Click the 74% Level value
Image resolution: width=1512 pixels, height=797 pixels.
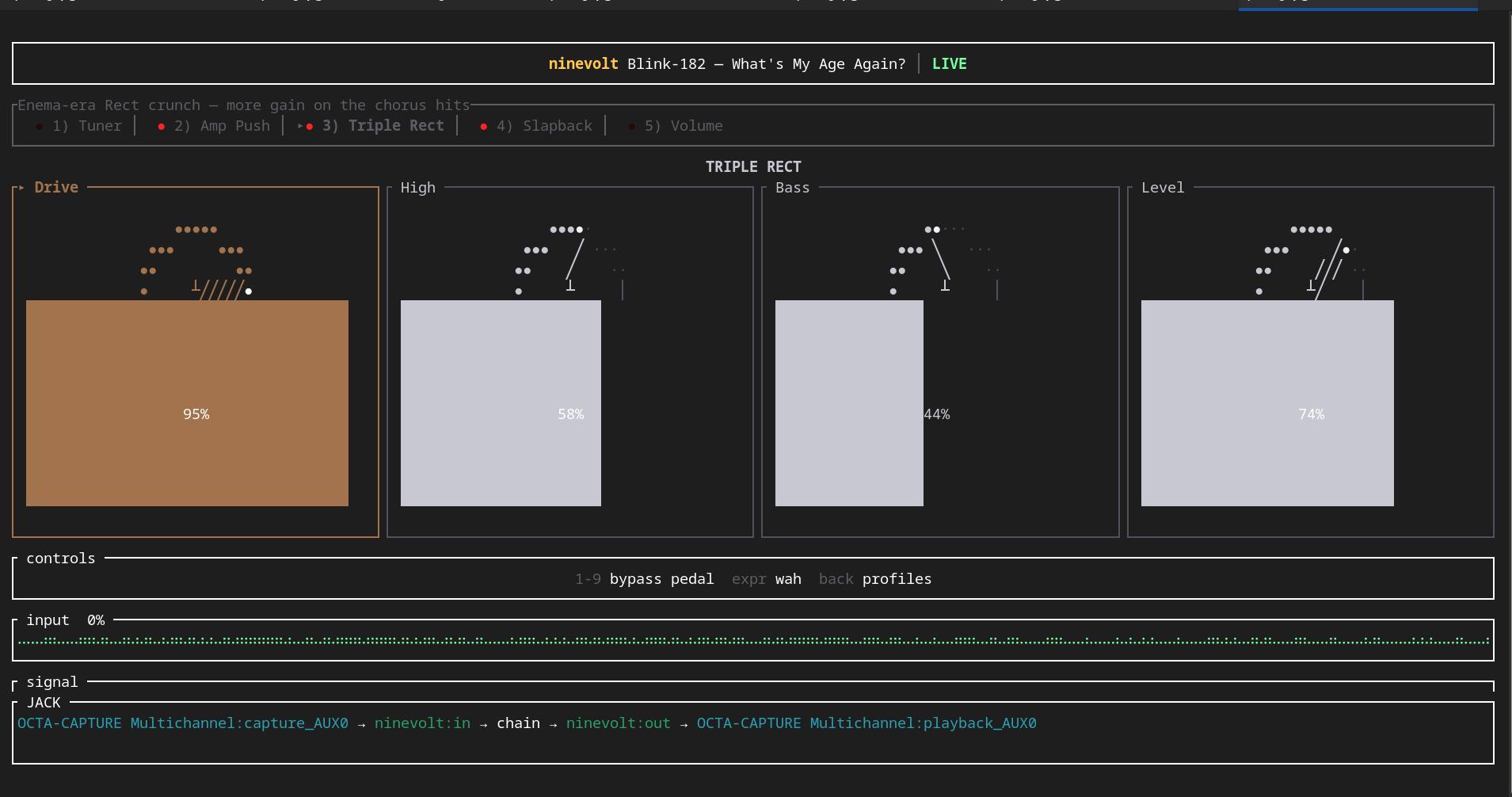tap(1311, 414)
